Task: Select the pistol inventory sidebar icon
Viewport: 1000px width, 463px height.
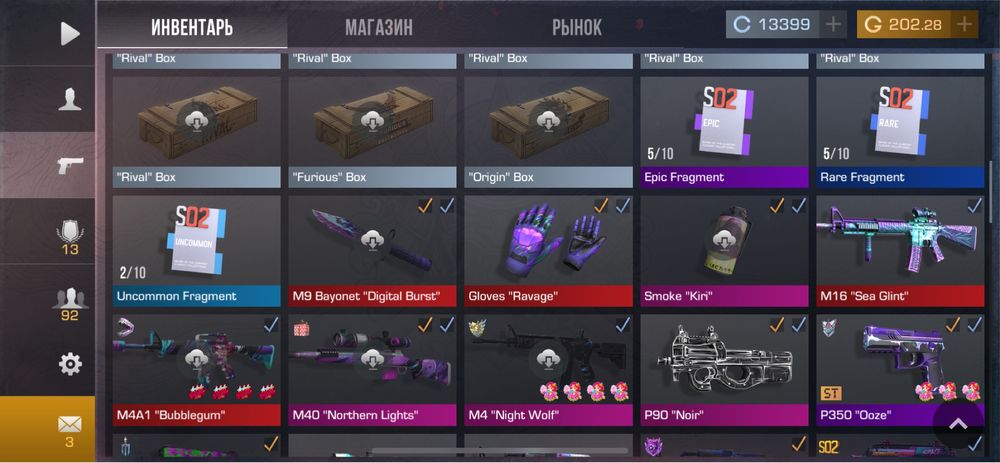Action: (x=70, y=165)
